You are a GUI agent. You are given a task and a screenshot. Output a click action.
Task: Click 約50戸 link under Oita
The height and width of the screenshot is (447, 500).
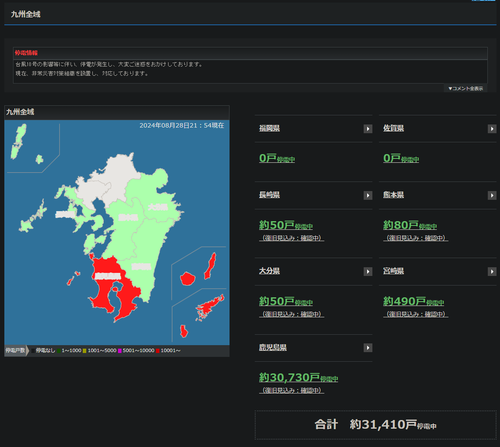[286, 301]
